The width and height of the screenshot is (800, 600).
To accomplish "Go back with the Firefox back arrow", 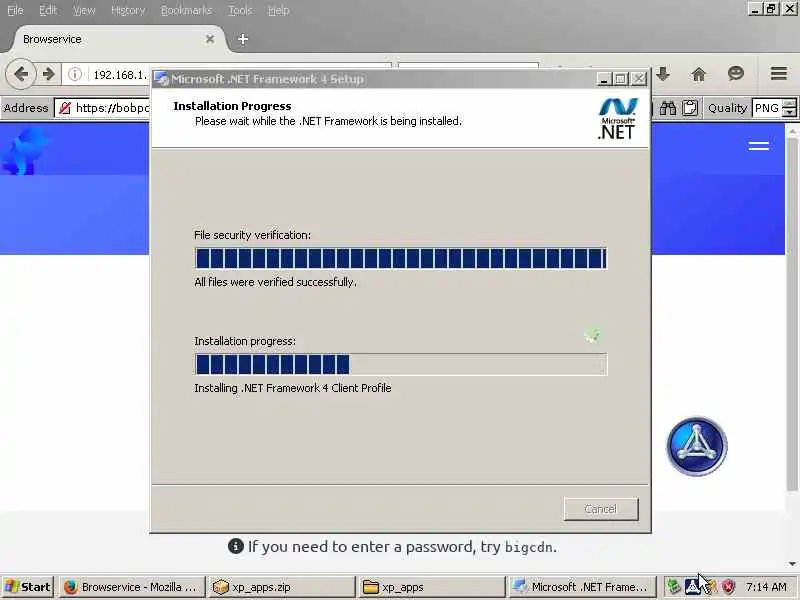I will [20, 74].
